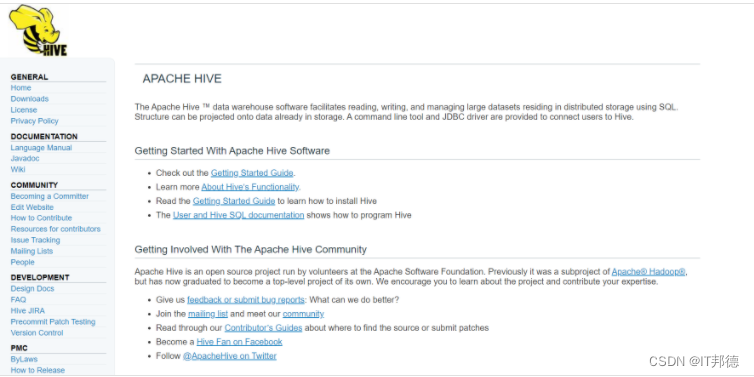Screen dimensions: 754x377
Task: Open the Edit Website link
Action: tap(32, 207)
